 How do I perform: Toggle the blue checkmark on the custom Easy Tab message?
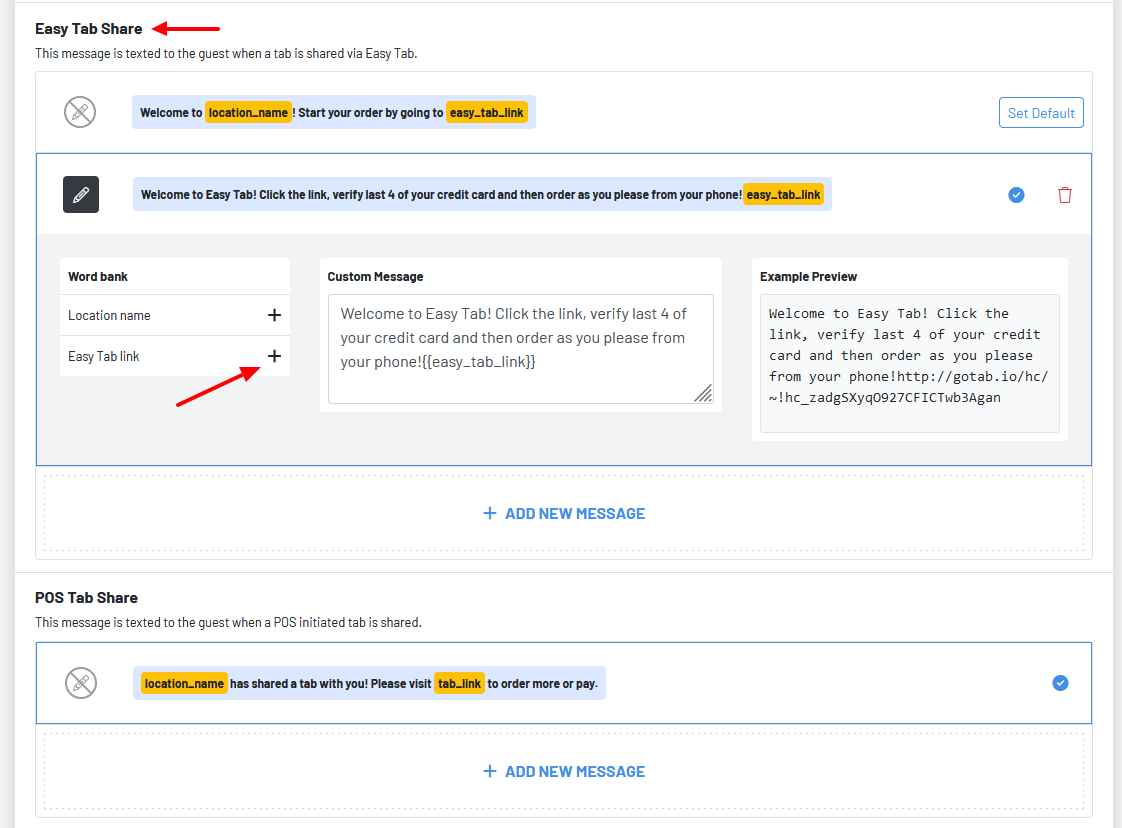coord(1016,195)
